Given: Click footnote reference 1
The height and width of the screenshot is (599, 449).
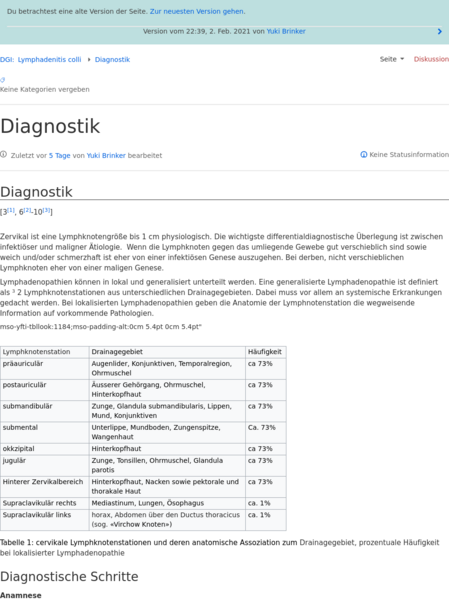Looking at the screenshot, I should click(11, 210).
